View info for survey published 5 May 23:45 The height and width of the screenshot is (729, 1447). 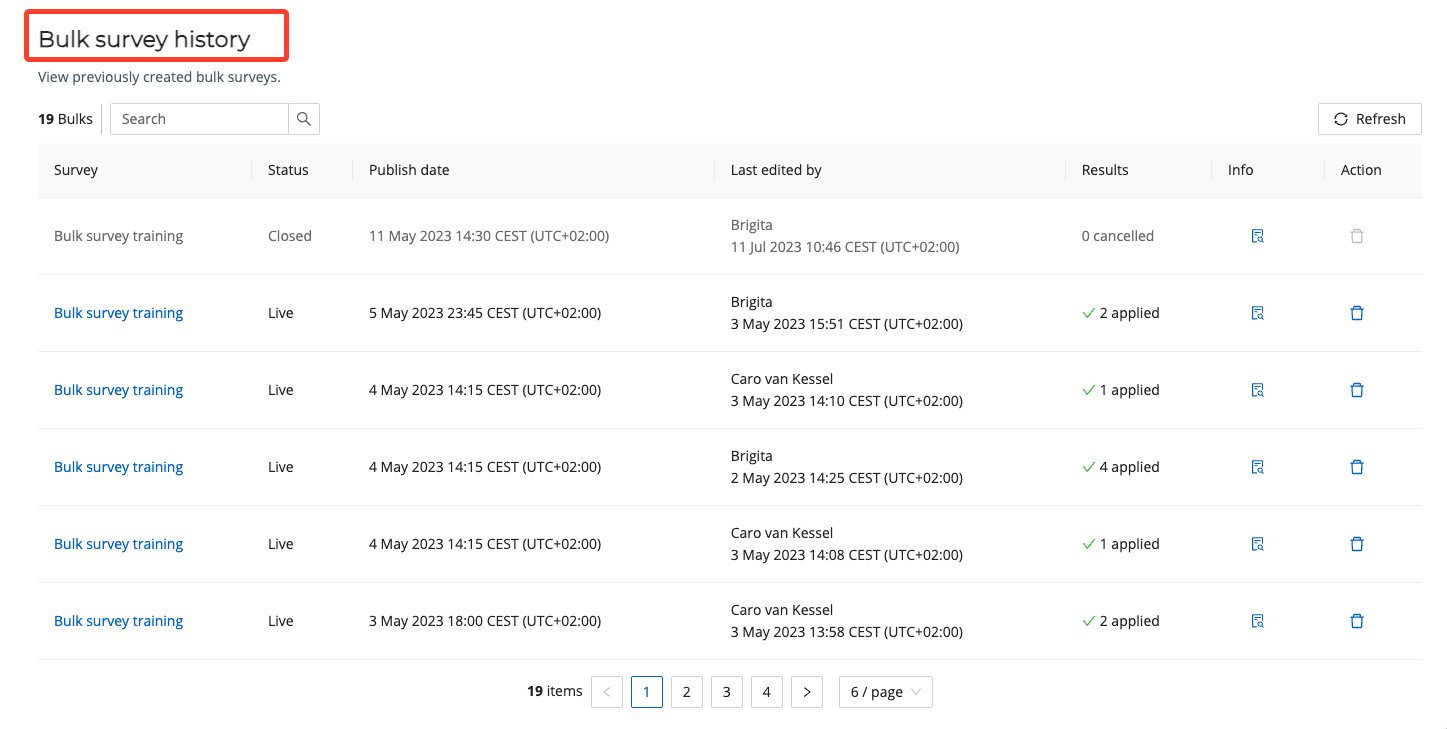(x=1257, y=313)
